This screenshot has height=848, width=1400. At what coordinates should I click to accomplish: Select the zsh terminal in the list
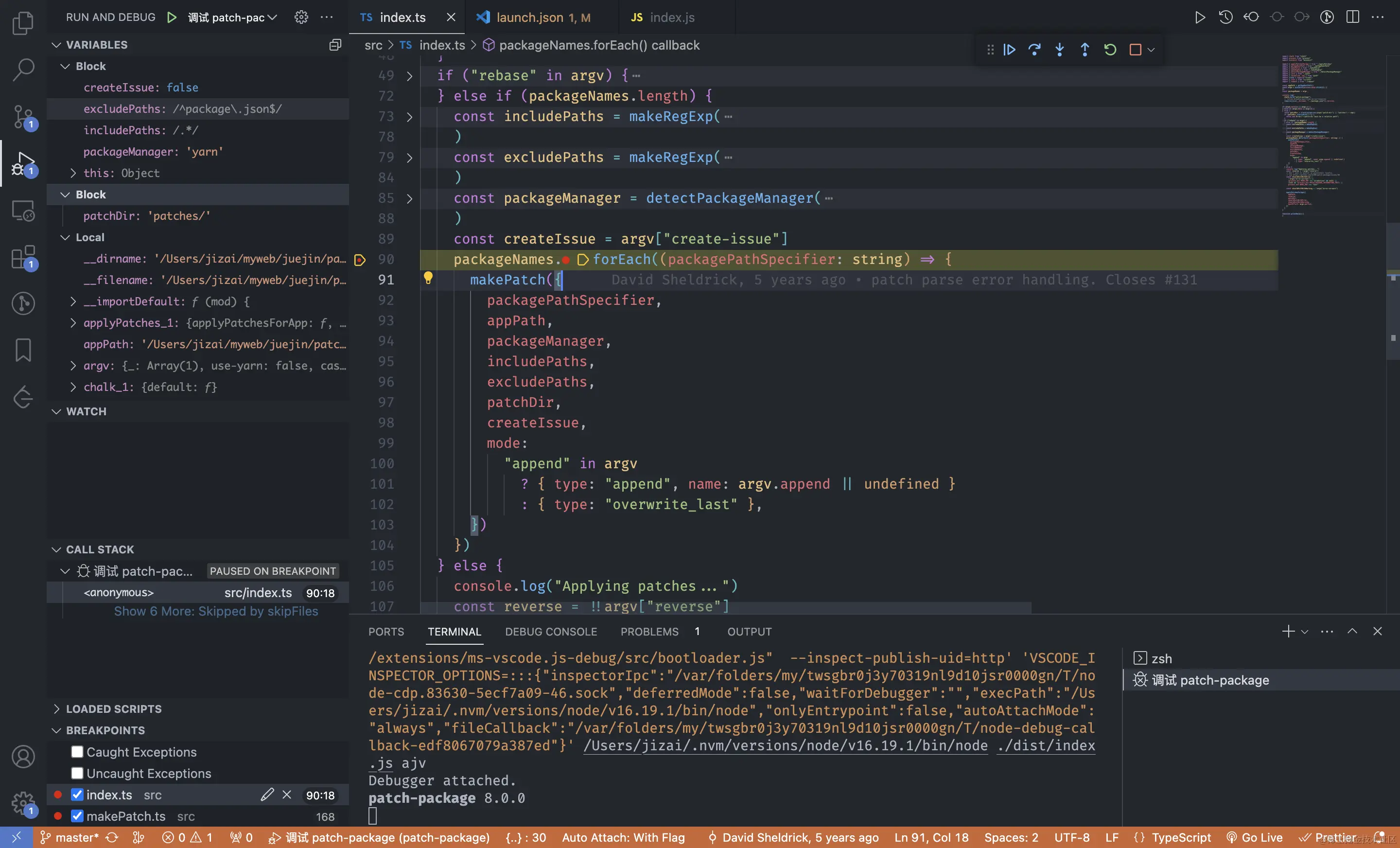(x=1261, y=658)
